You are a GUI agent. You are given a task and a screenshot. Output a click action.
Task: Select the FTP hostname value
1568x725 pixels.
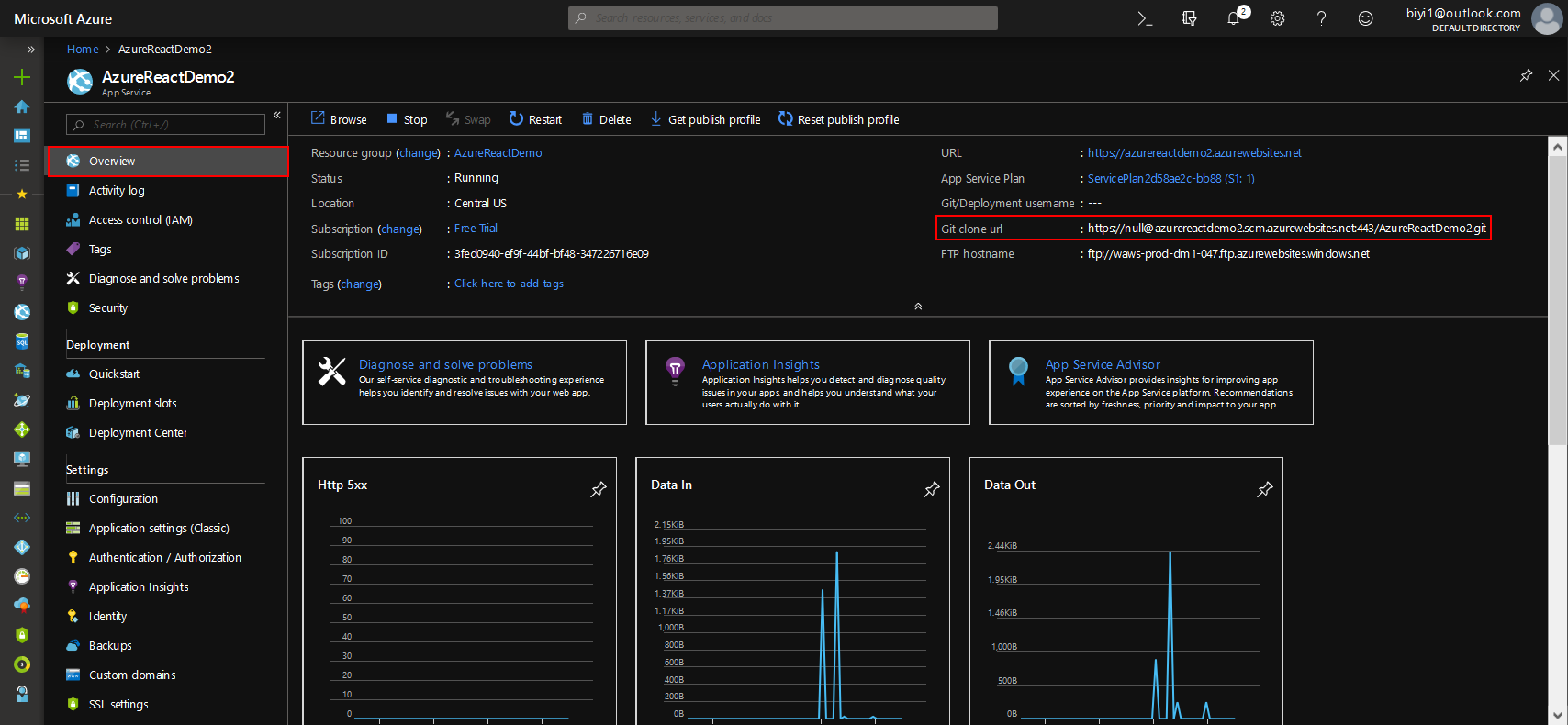point(1228,254)
